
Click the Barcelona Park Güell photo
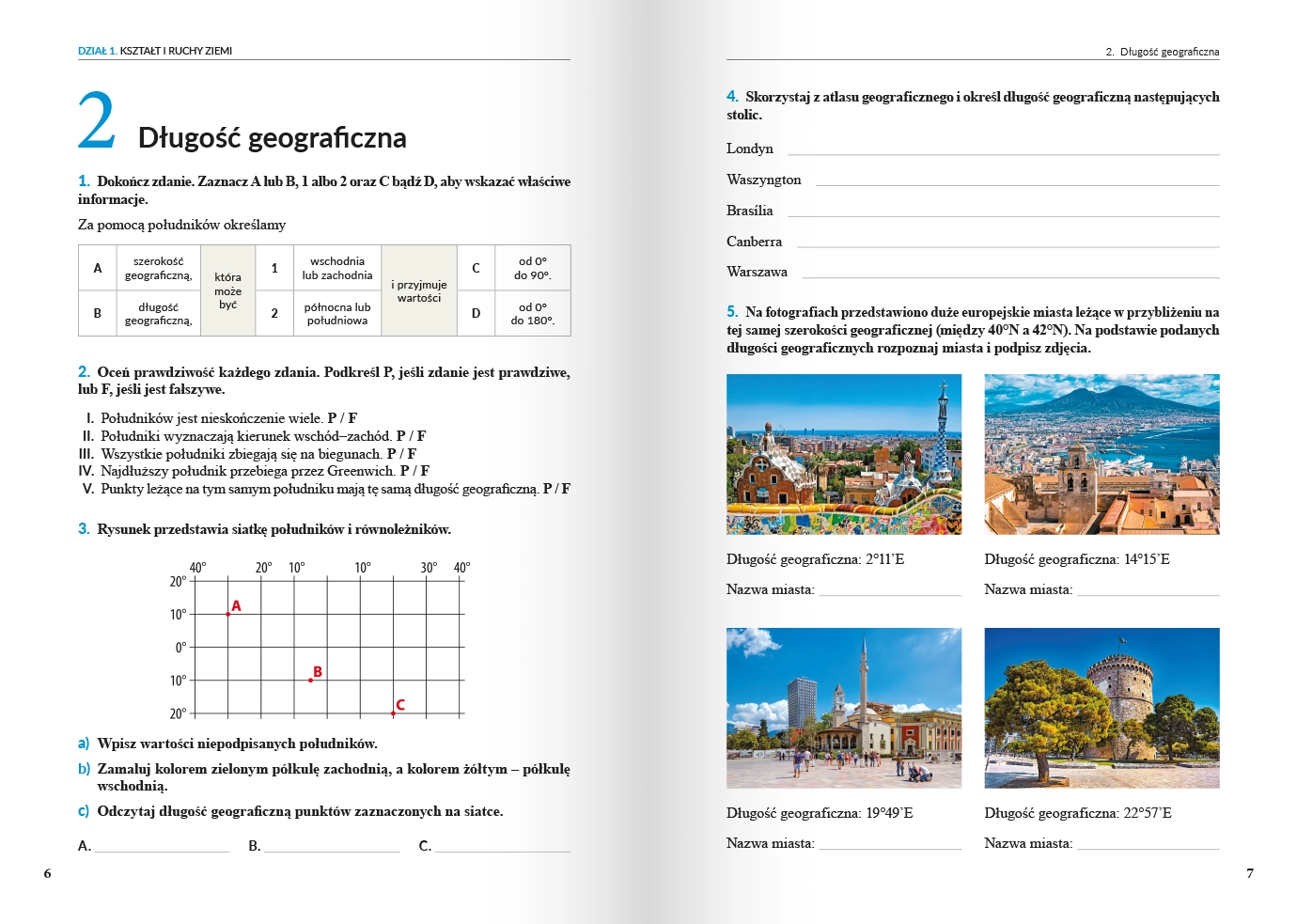(x=844, y=454)
